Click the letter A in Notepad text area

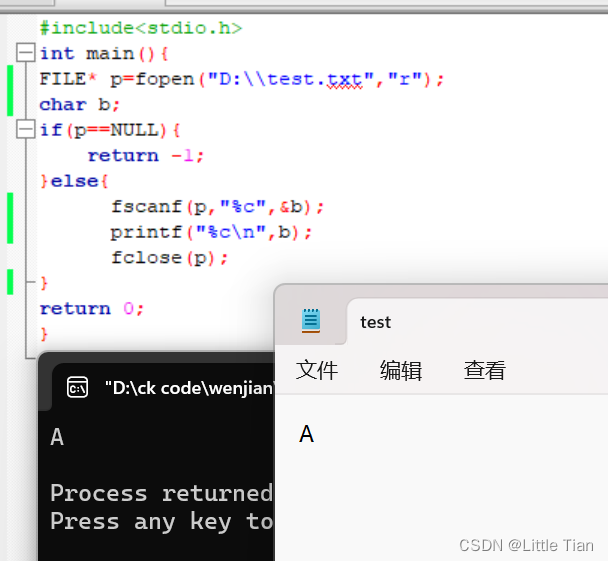click(306, 434)
